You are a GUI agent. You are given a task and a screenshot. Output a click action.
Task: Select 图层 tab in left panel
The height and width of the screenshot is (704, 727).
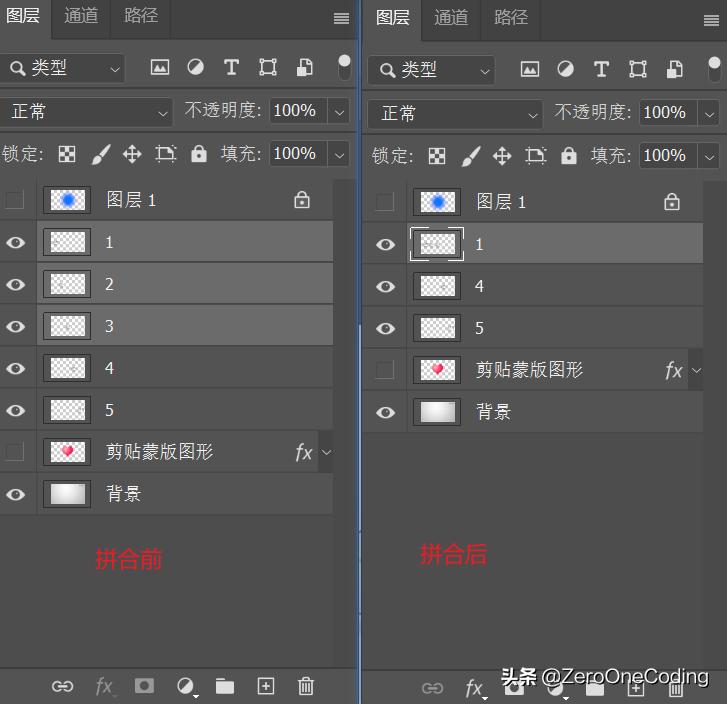tap(23, 16)
